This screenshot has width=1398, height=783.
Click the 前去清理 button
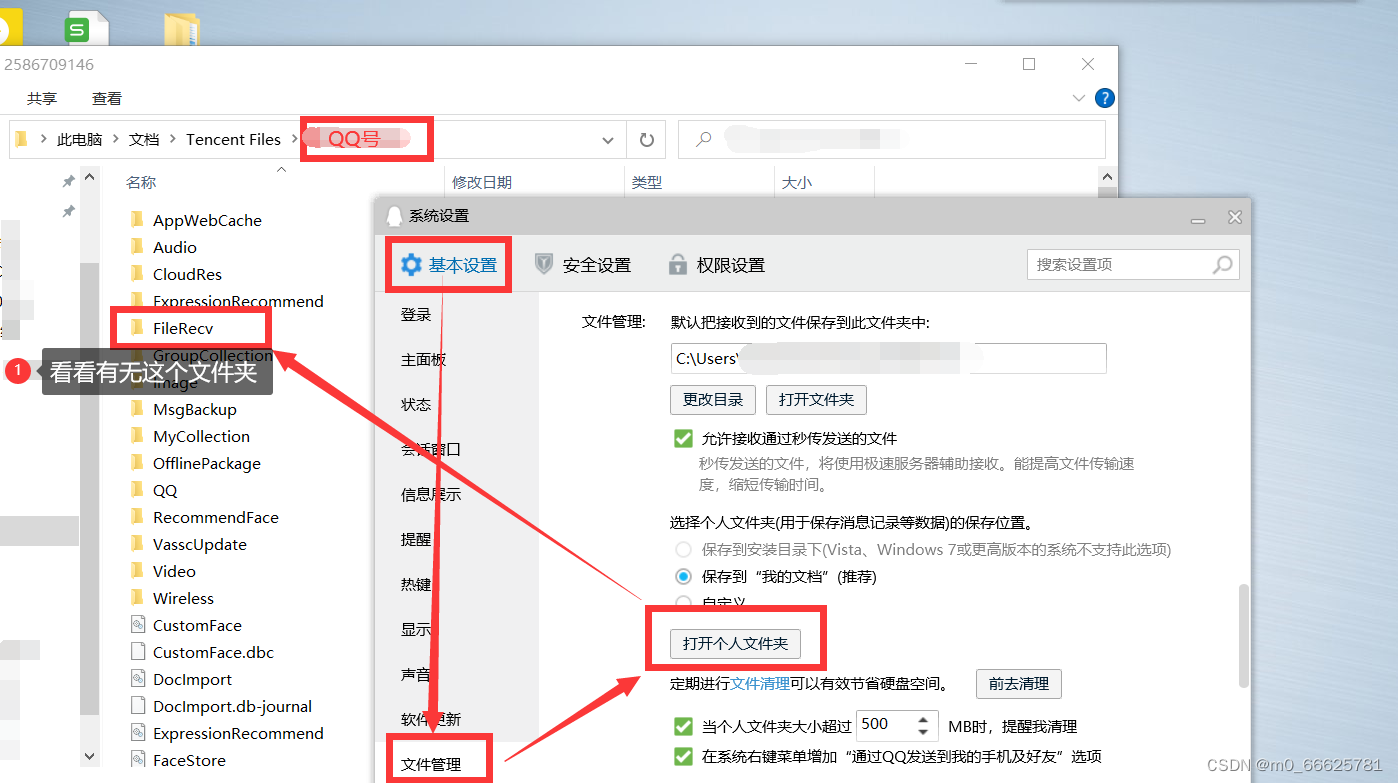1019,684
